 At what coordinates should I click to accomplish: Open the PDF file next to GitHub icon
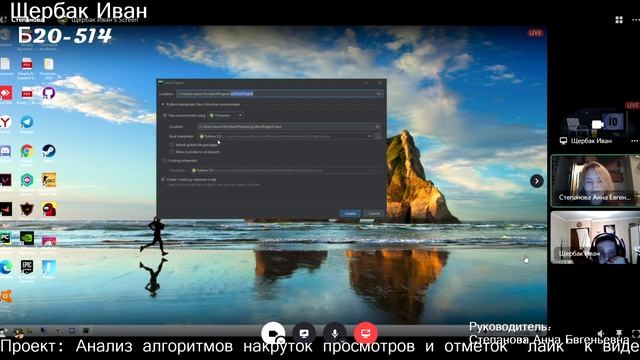(27, 93)
